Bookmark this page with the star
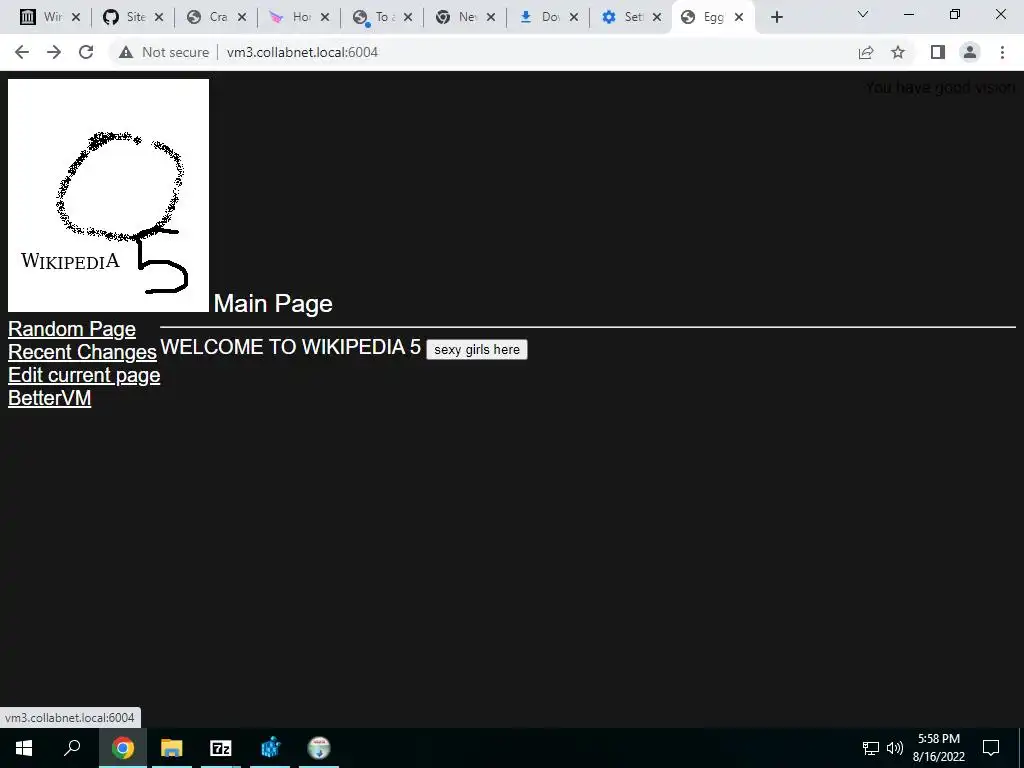Screen dimensions: 1024x768 pyautogui.click(x=898, y=52)
